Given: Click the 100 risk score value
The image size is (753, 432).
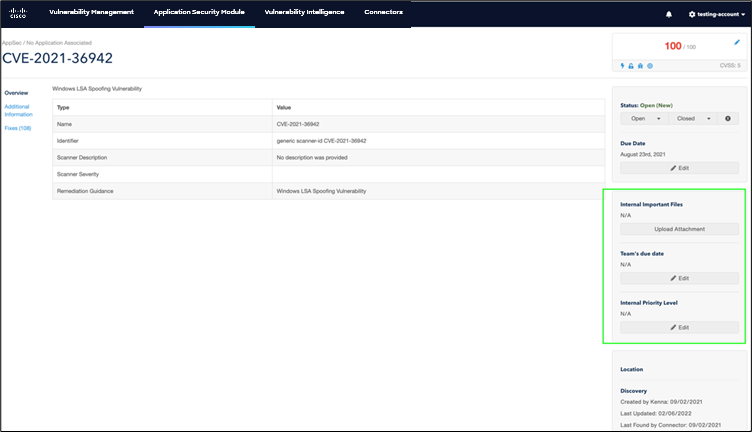Looking at the screenshot, I should coord(673,46).
